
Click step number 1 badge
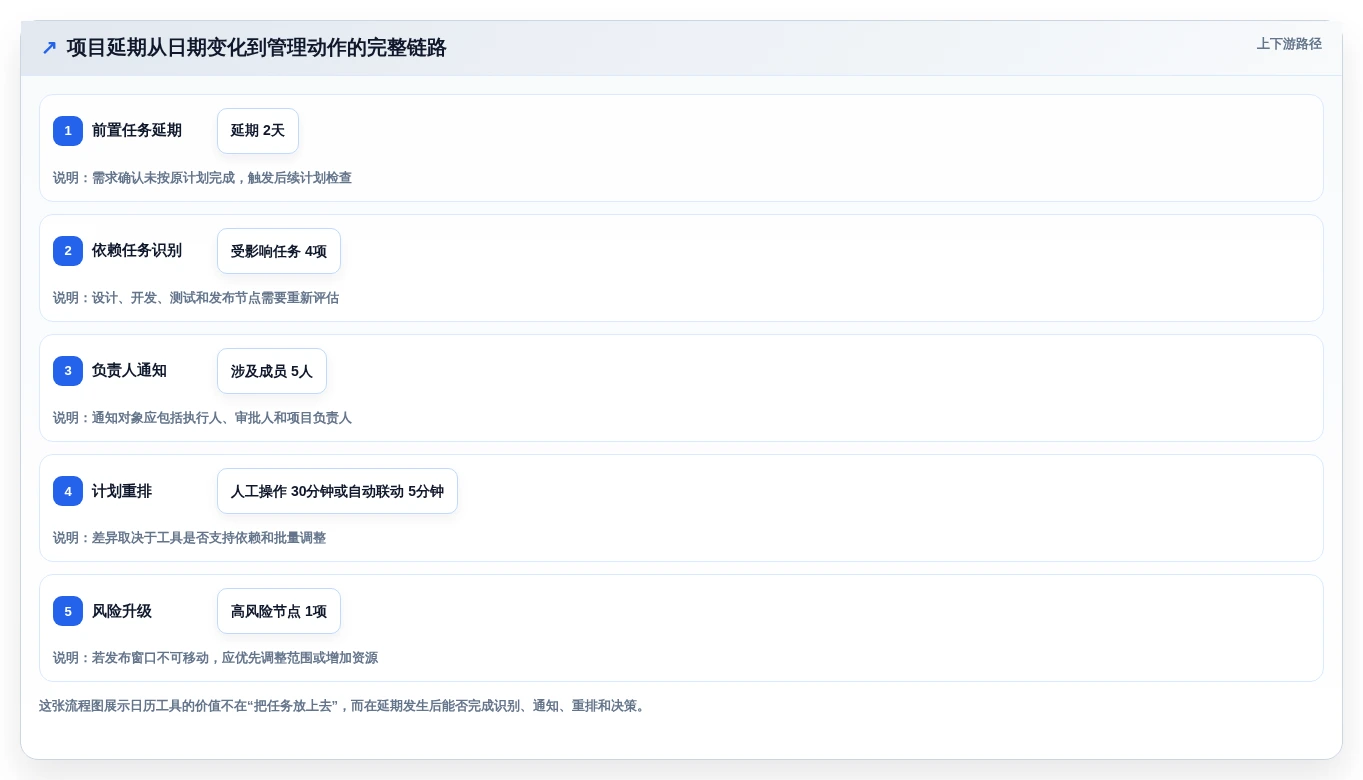(x=68, y=131)
